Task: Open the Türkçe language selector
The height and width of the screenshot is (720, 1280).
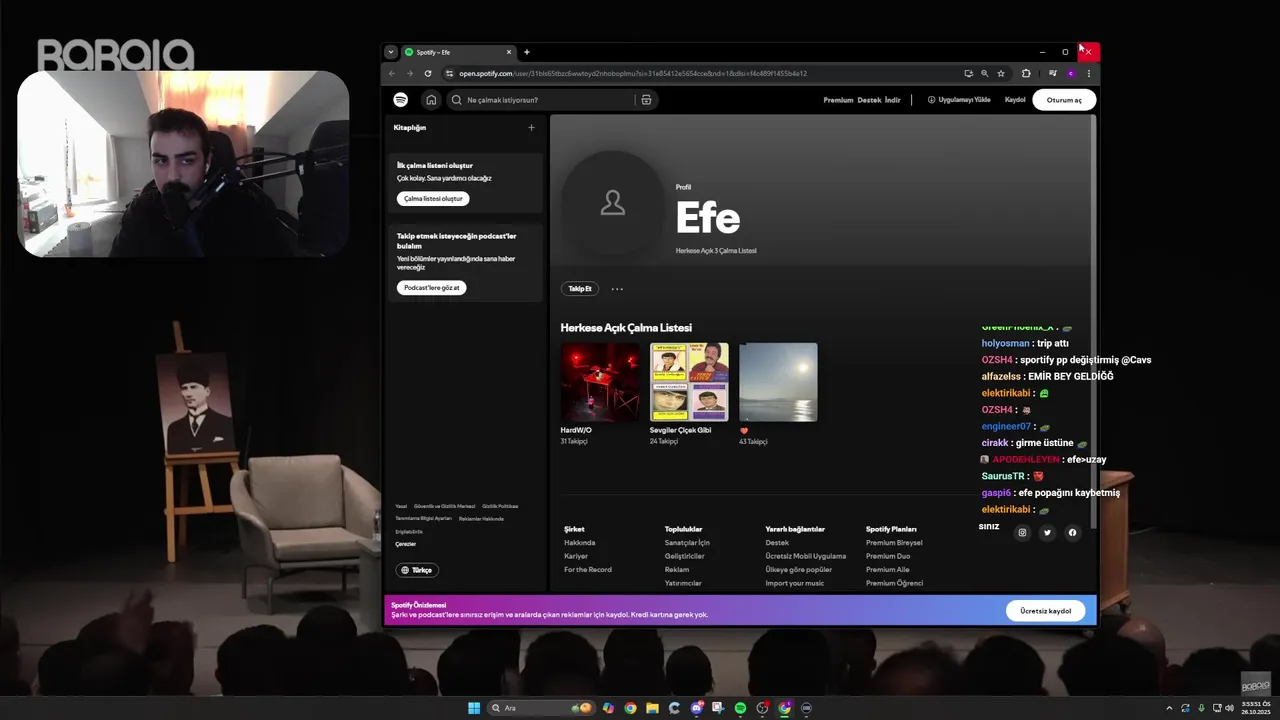Action: click(417, 570)
